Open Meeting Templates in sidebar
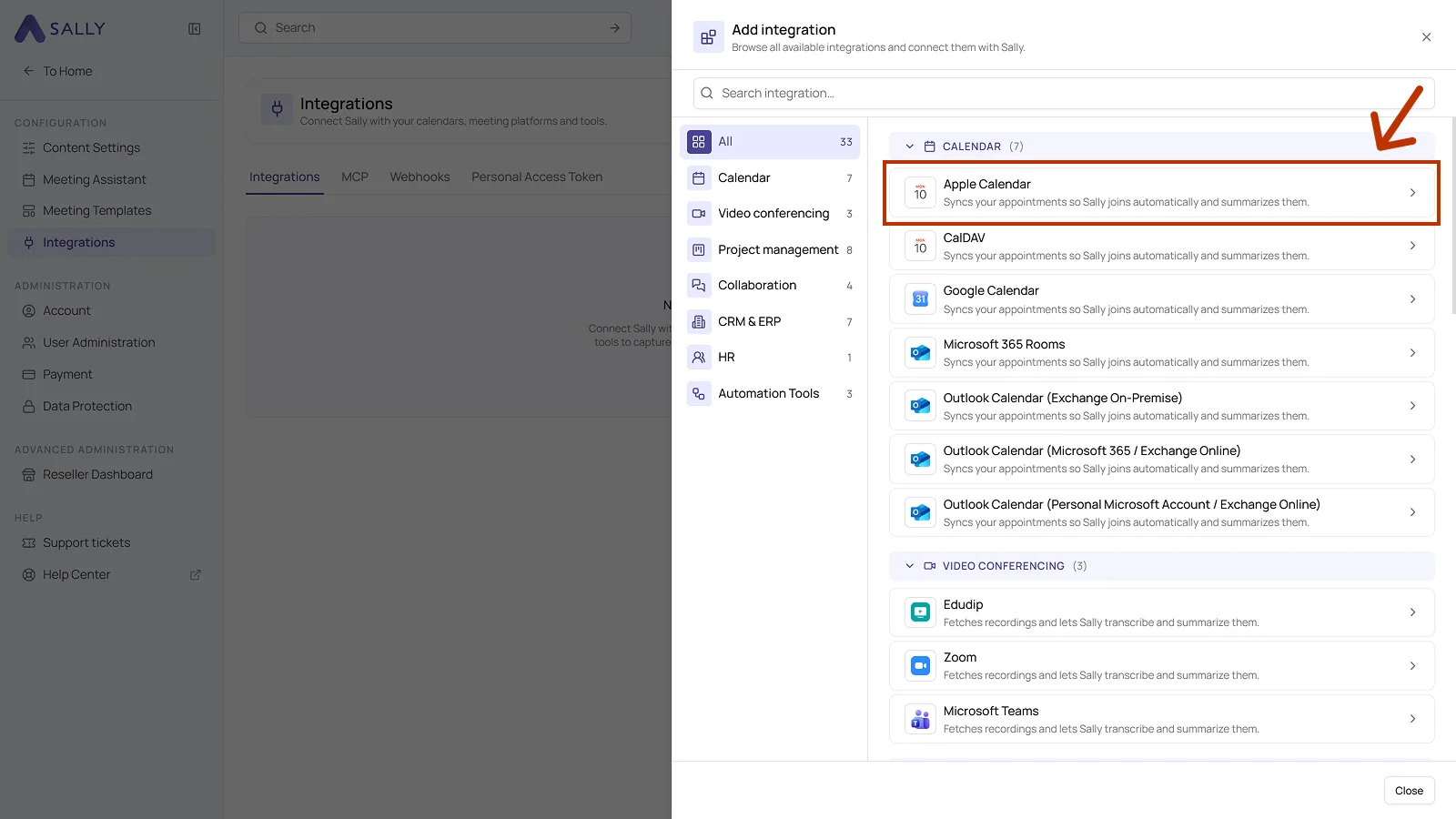The width and height of the screenshot is (1456, 819). tap(111, 210)
